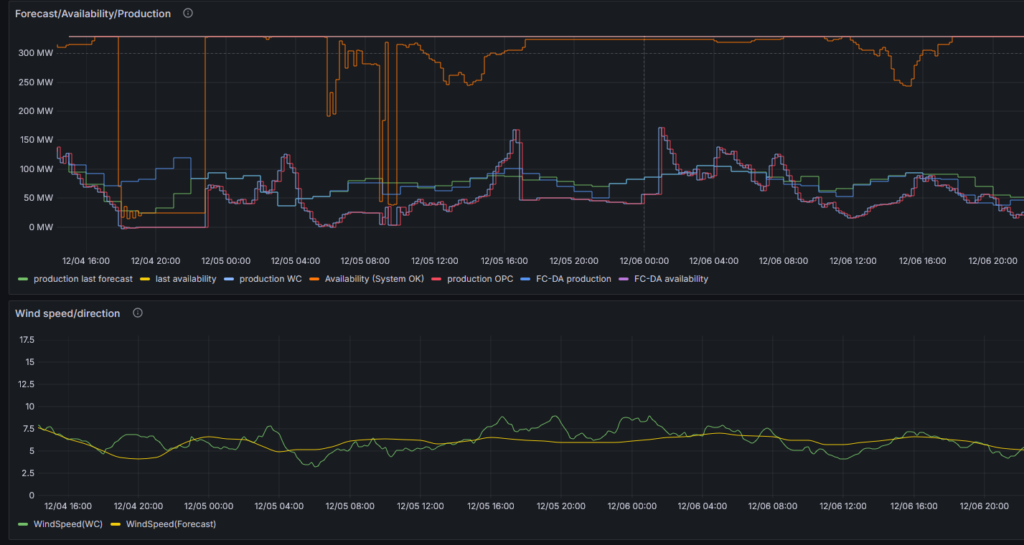This screenshot has width=1024, height=545.
Task: Open the Forecast/Availability/Production panel title menu
Action: click(x=93, y=14)
